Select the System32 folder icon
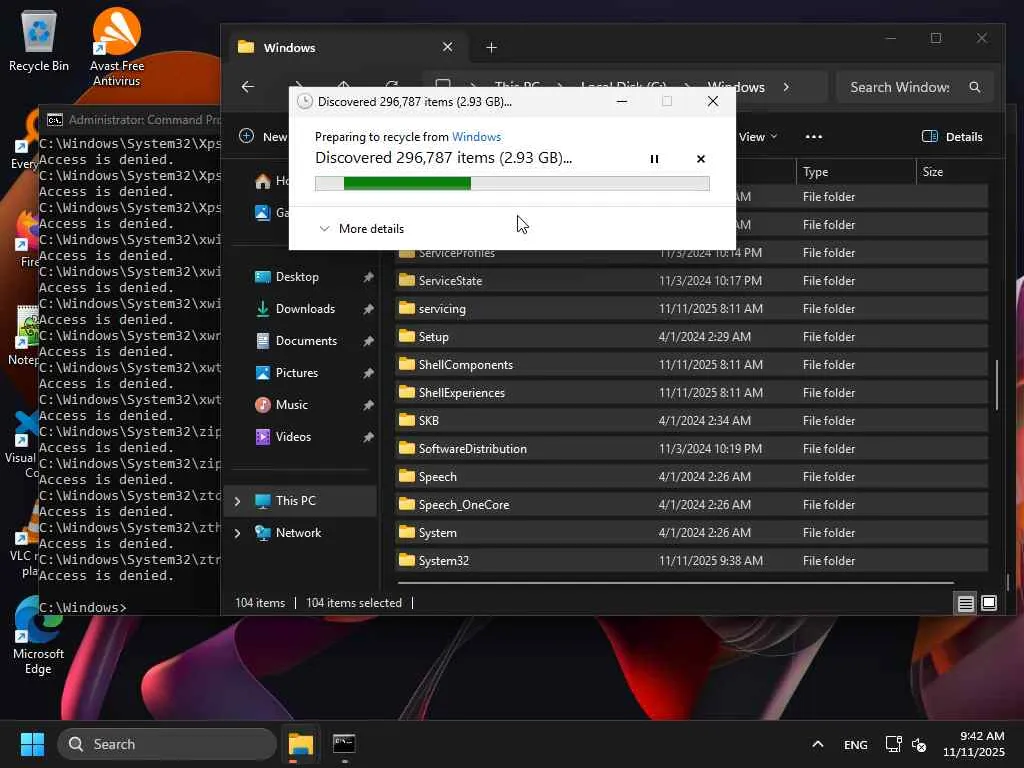This screenshot has height=768, width=1024. point(407,560)
